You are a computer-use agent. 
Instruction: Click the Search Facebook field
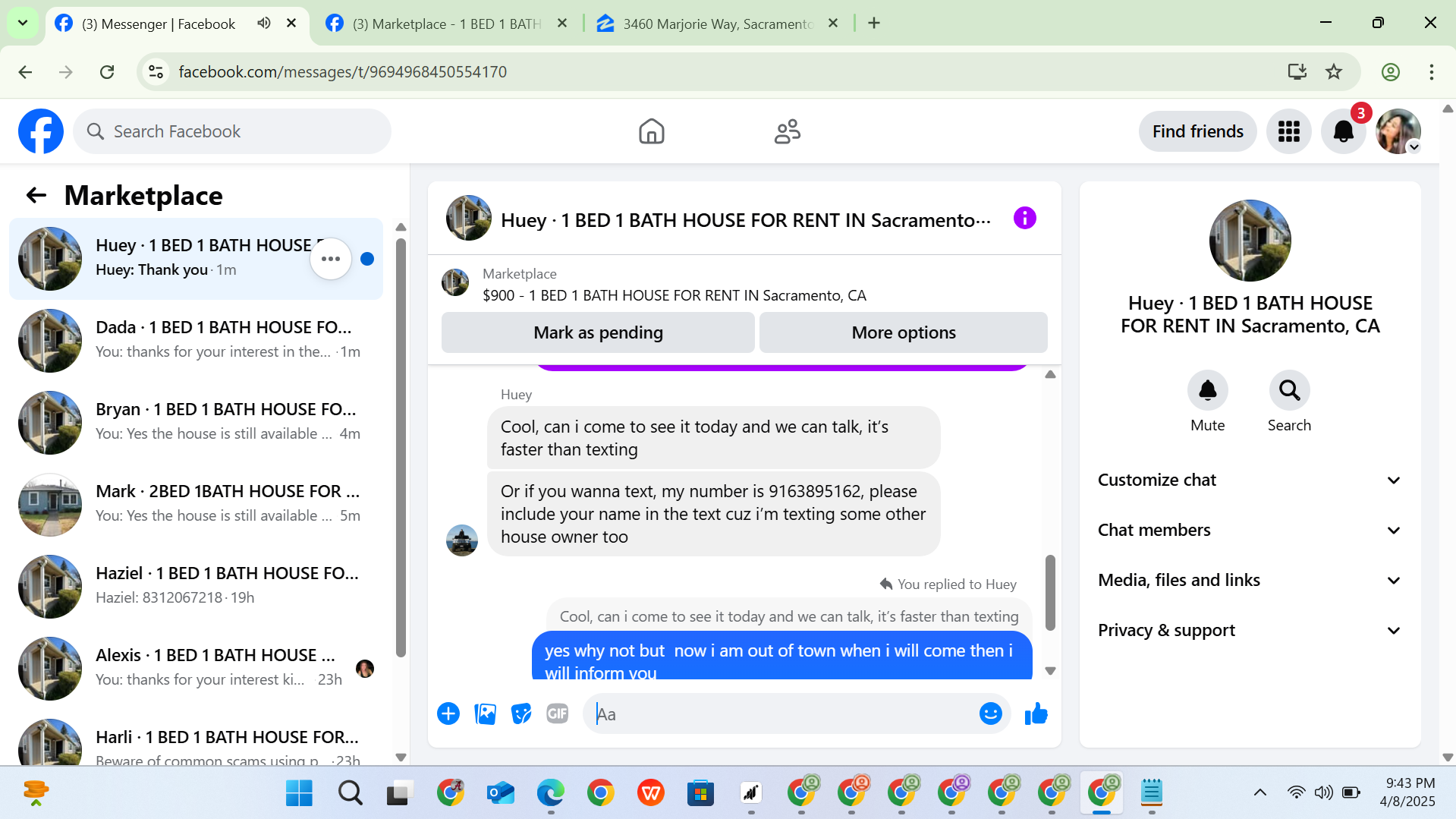click(x=232, y=131)
